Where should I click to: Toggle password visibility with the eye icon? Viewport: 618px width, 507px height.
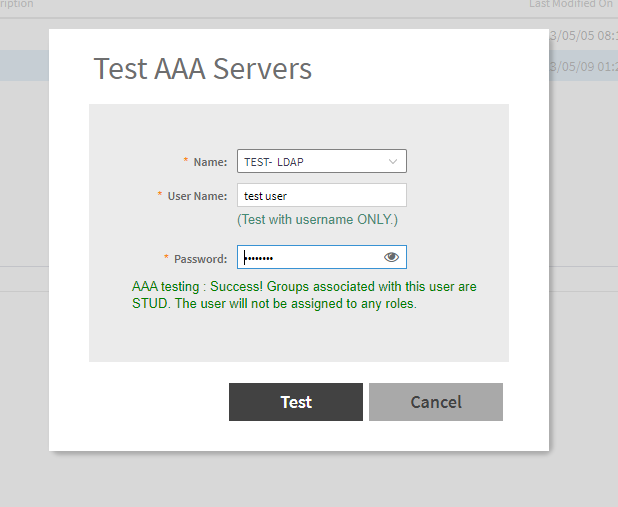(x=391, y=257)
